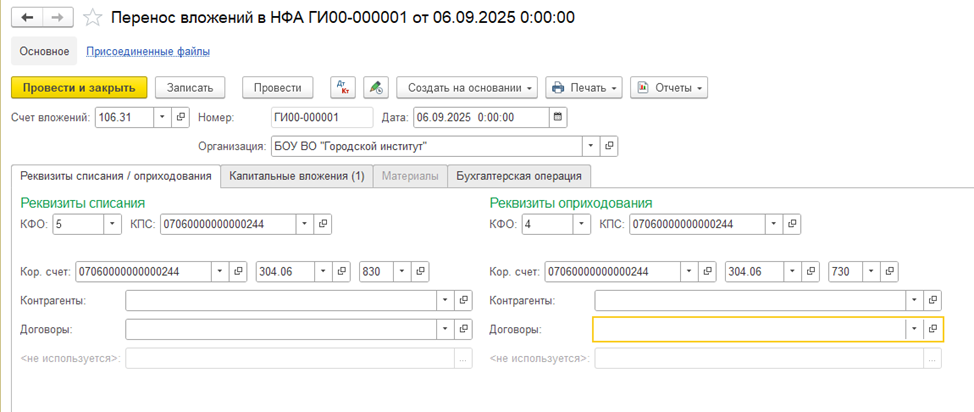The image size is (974, 412).
Task: Go forward with the right arrow button
Action: point(58,18)
